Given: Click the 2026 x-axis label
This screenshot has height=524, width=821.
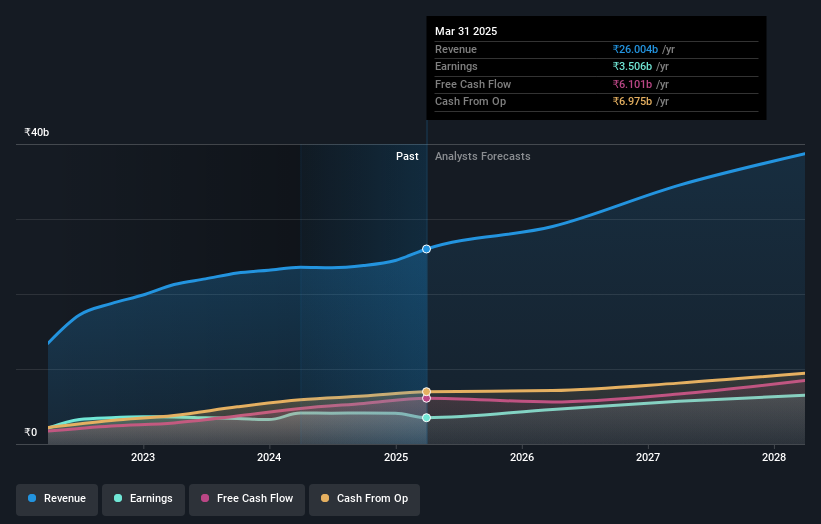Looking at the screenshot, I should coord(522,458).
